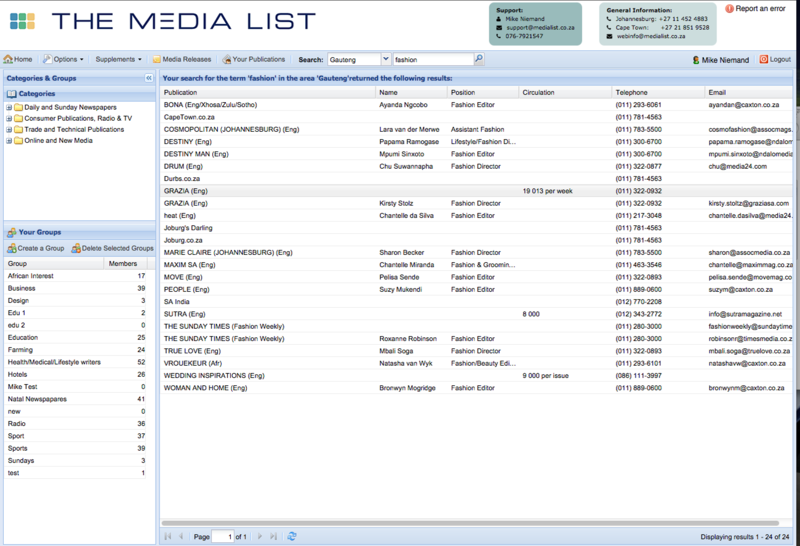The image size is (800, 546).
Task: Sort by Telephone column header
Action: click(x=658, y=92)
